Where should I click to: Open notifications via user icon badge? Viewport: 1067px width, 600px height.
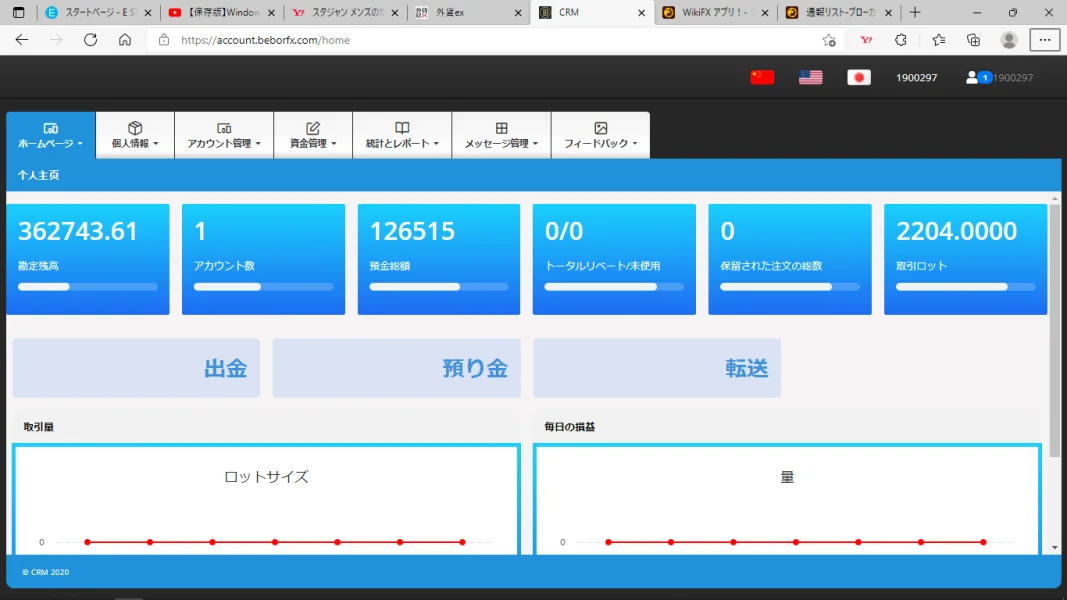tap(980, 76)
